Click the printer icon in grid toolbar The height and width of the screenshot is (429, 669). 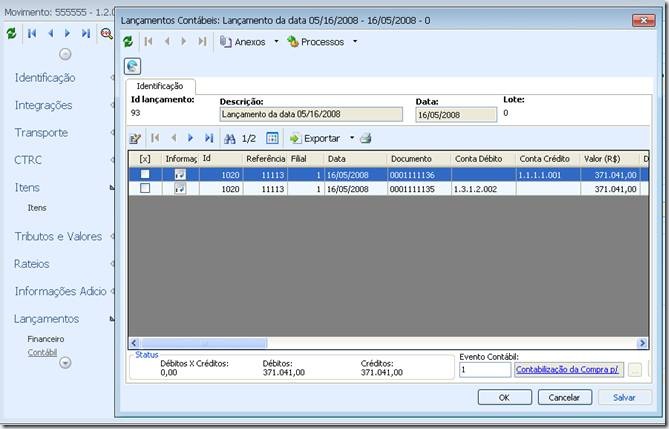tap(366, 138)
